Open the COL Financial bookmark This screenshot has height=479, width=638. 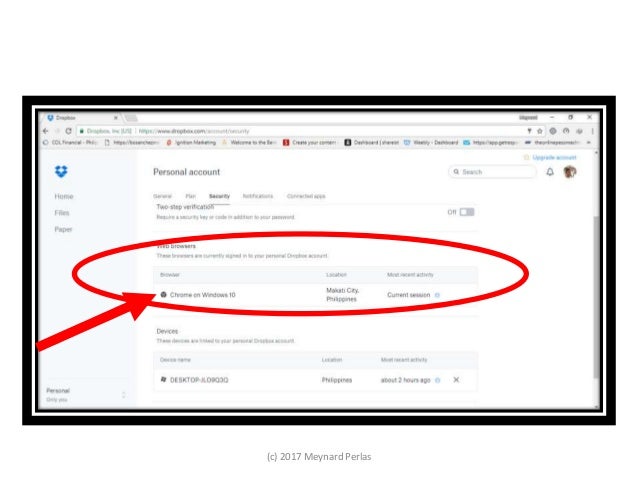pos(70,142)
